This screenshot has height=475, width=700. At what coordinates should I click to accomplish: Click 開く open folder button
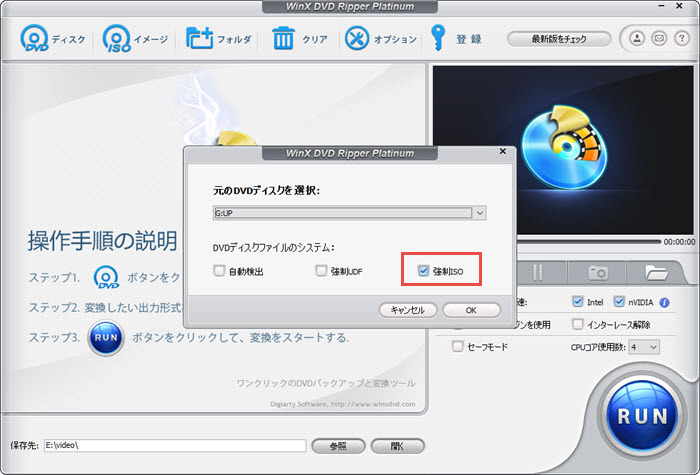pyautogui.click(x=397, y=446)
